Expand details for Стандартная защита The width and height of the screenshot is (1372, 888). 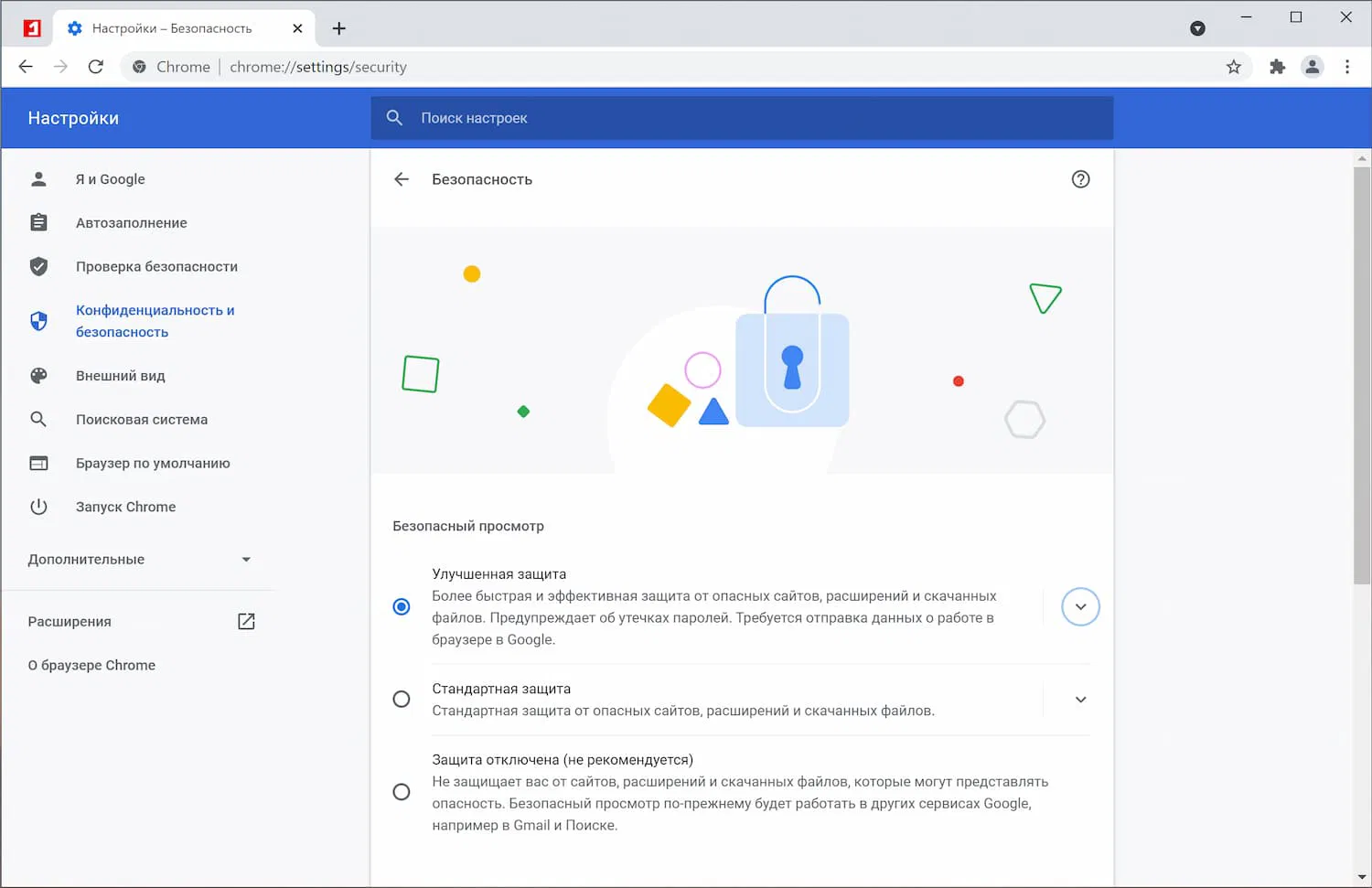tap(1080, 700)
